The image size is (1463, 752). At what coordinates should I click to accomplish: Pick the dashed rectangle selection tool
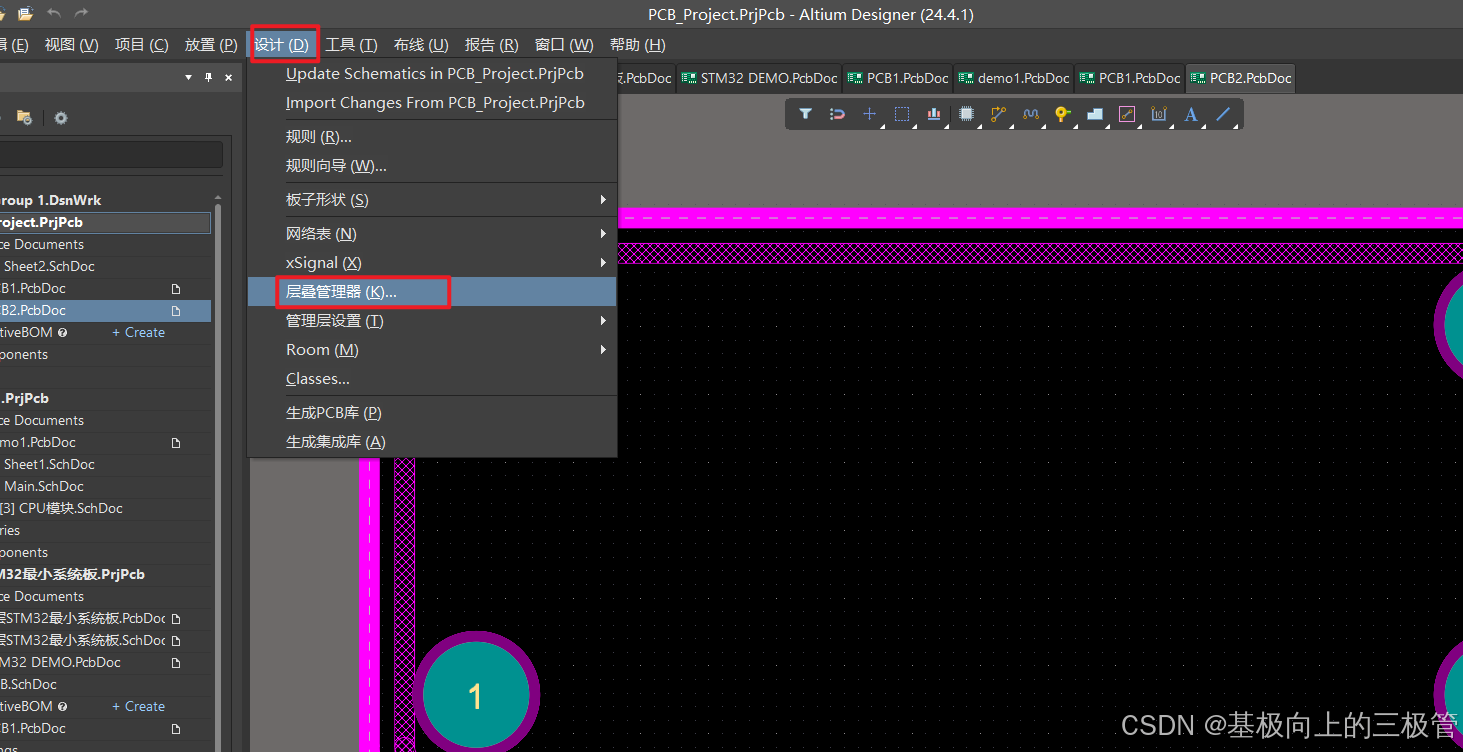[x=901, y=114]
